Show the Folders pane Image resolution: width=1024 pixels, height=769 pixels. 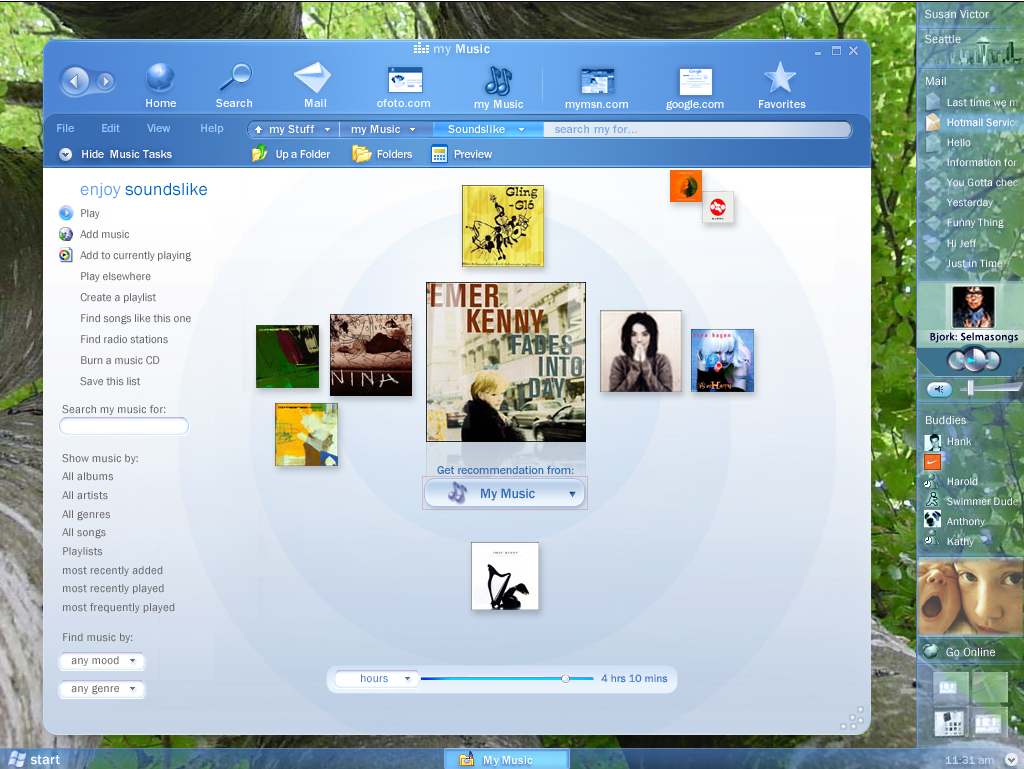point(382,154)
